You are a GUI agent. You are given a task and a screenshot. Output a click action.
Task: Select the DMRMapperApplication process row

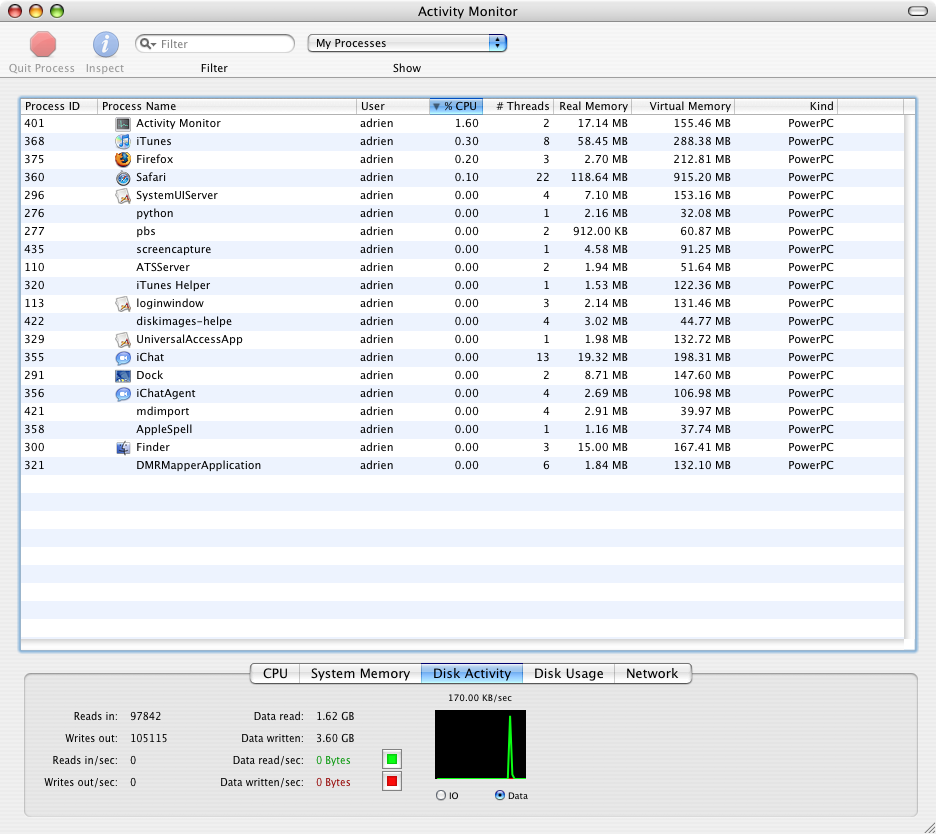[462, 465]
